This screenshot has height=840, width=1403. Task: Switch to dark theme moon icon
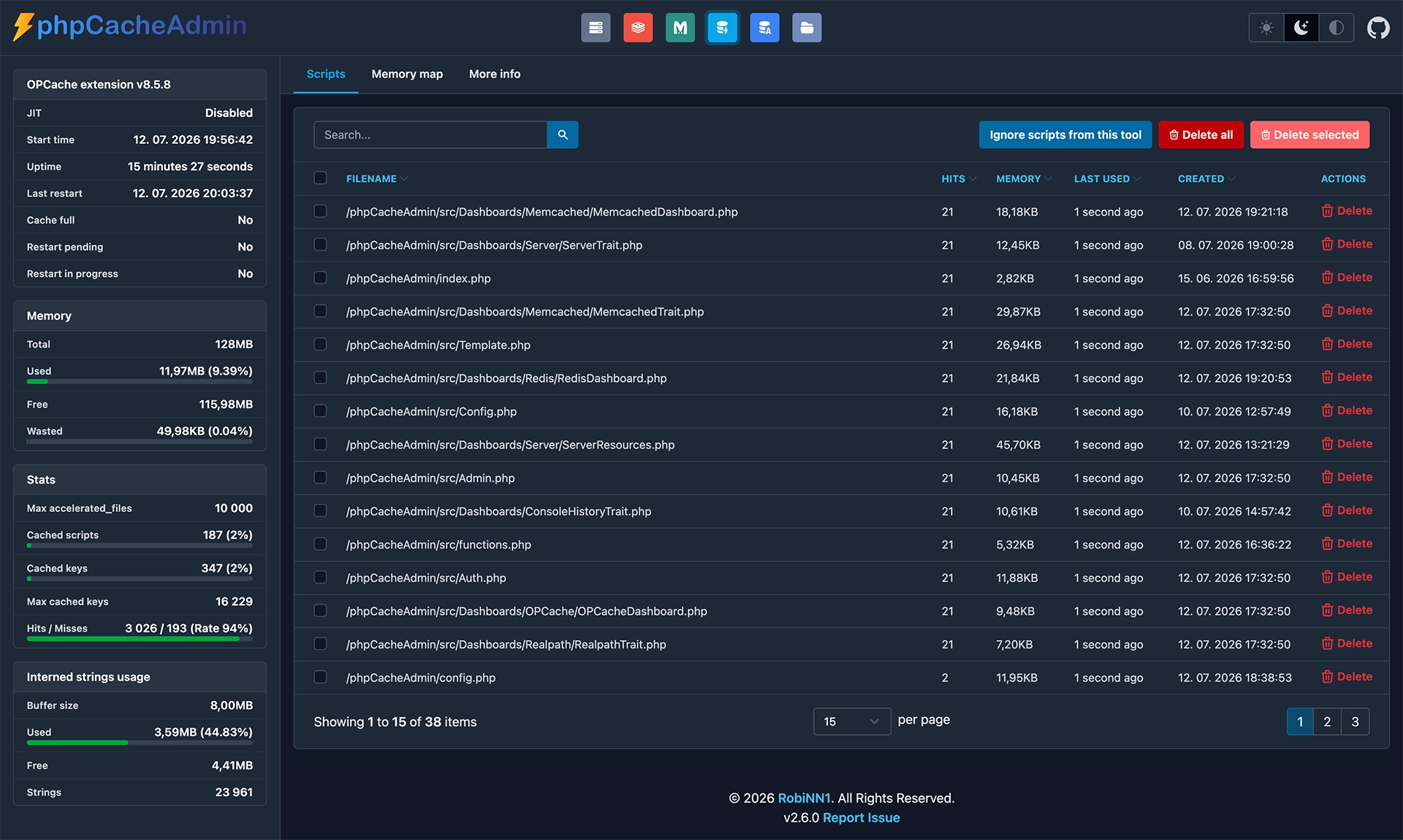pos(1301,28)
